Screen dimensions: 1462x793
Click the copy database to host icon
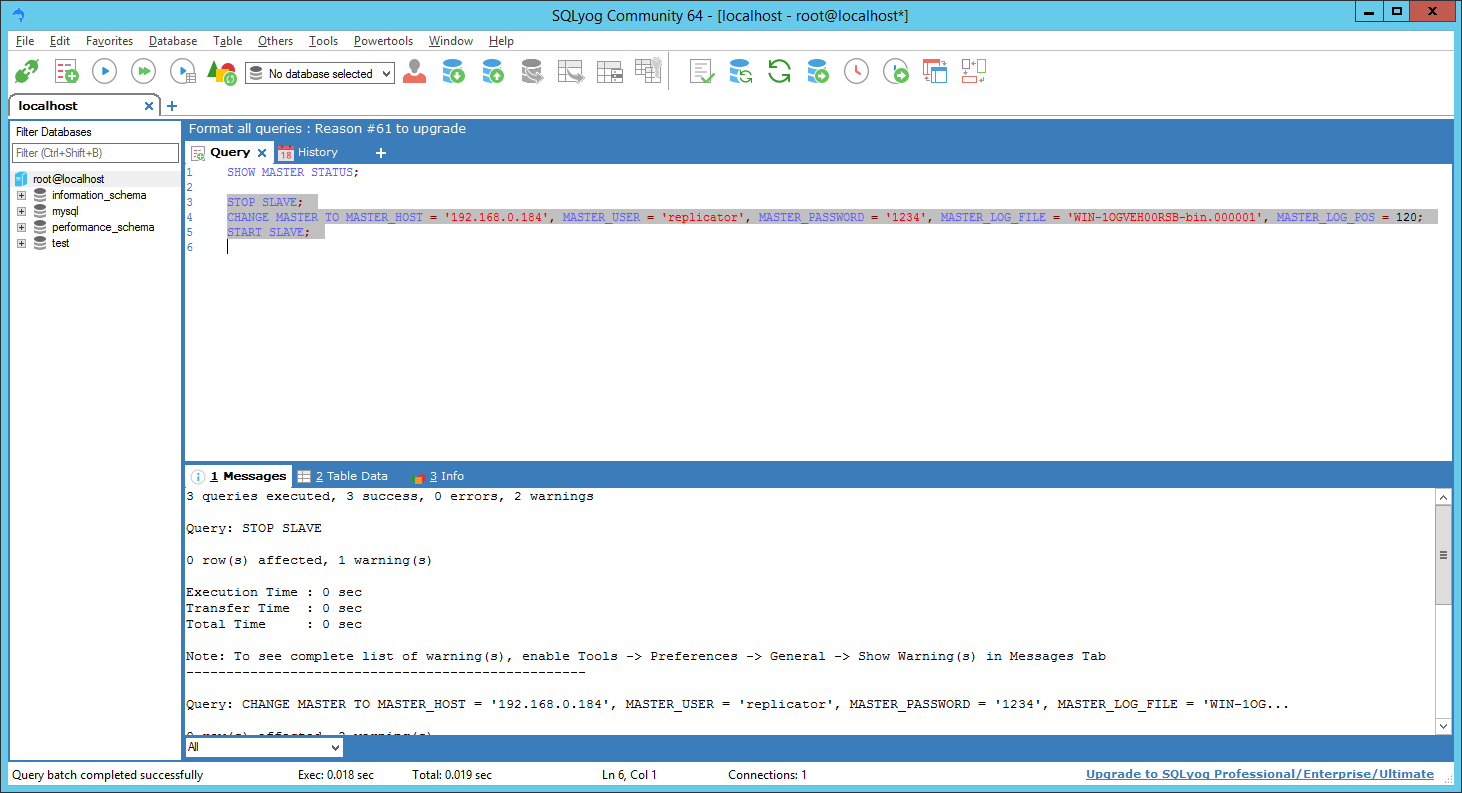point(819,72)
